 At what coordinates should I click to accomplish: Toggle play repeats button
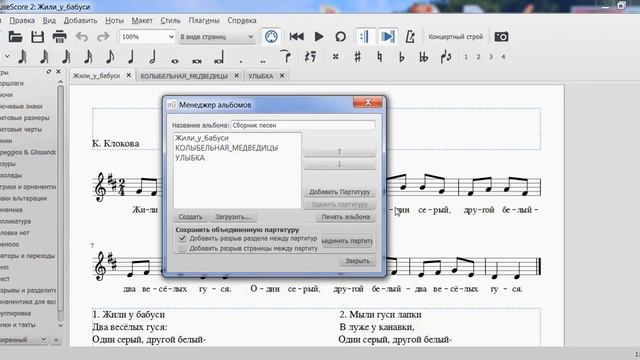click(364, 37)
